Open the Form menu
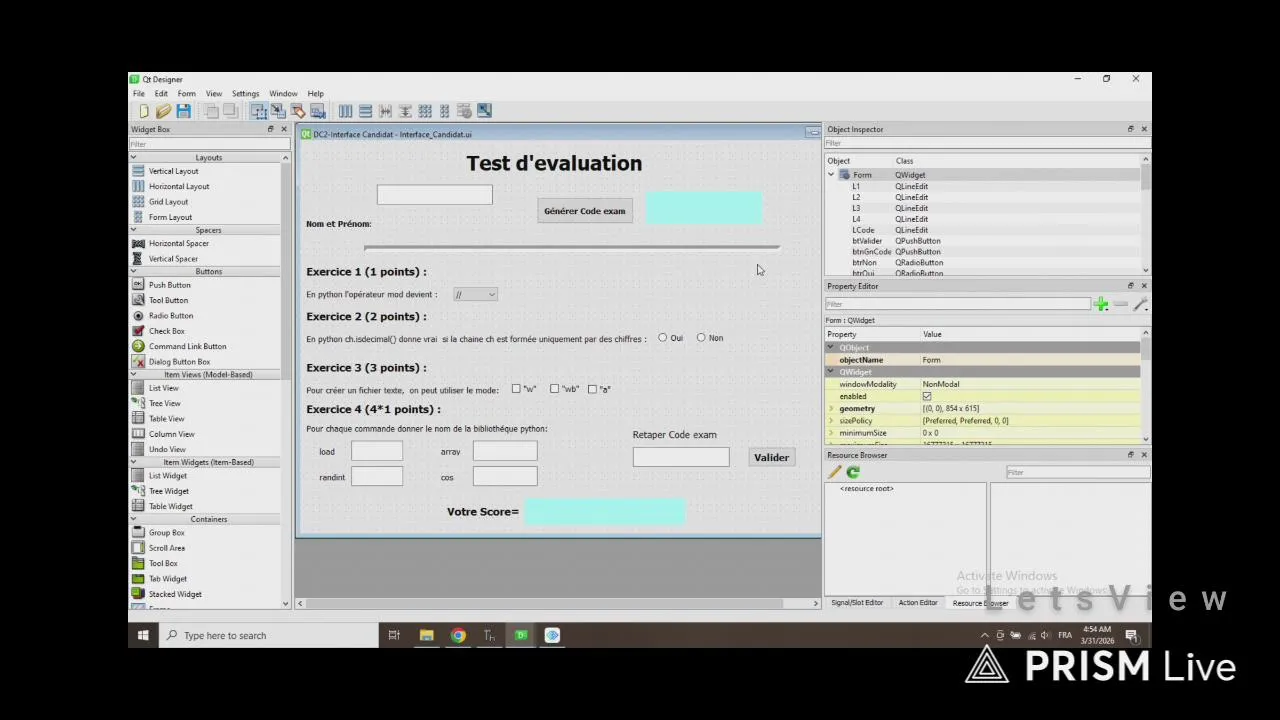 pyautogui.click(x=187, y=94)
